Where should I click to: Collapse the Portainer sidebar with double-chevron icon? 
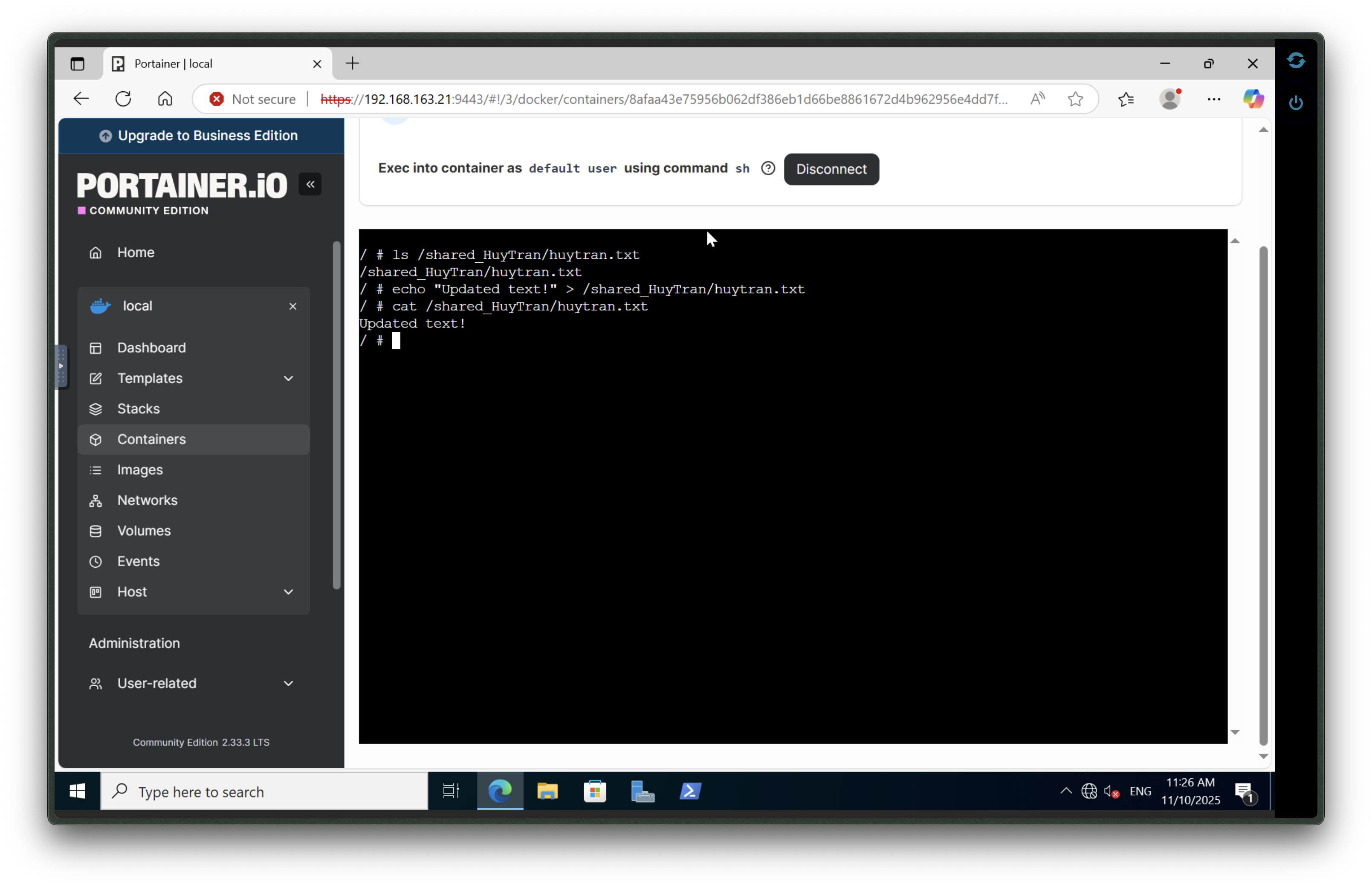point(310,185)
